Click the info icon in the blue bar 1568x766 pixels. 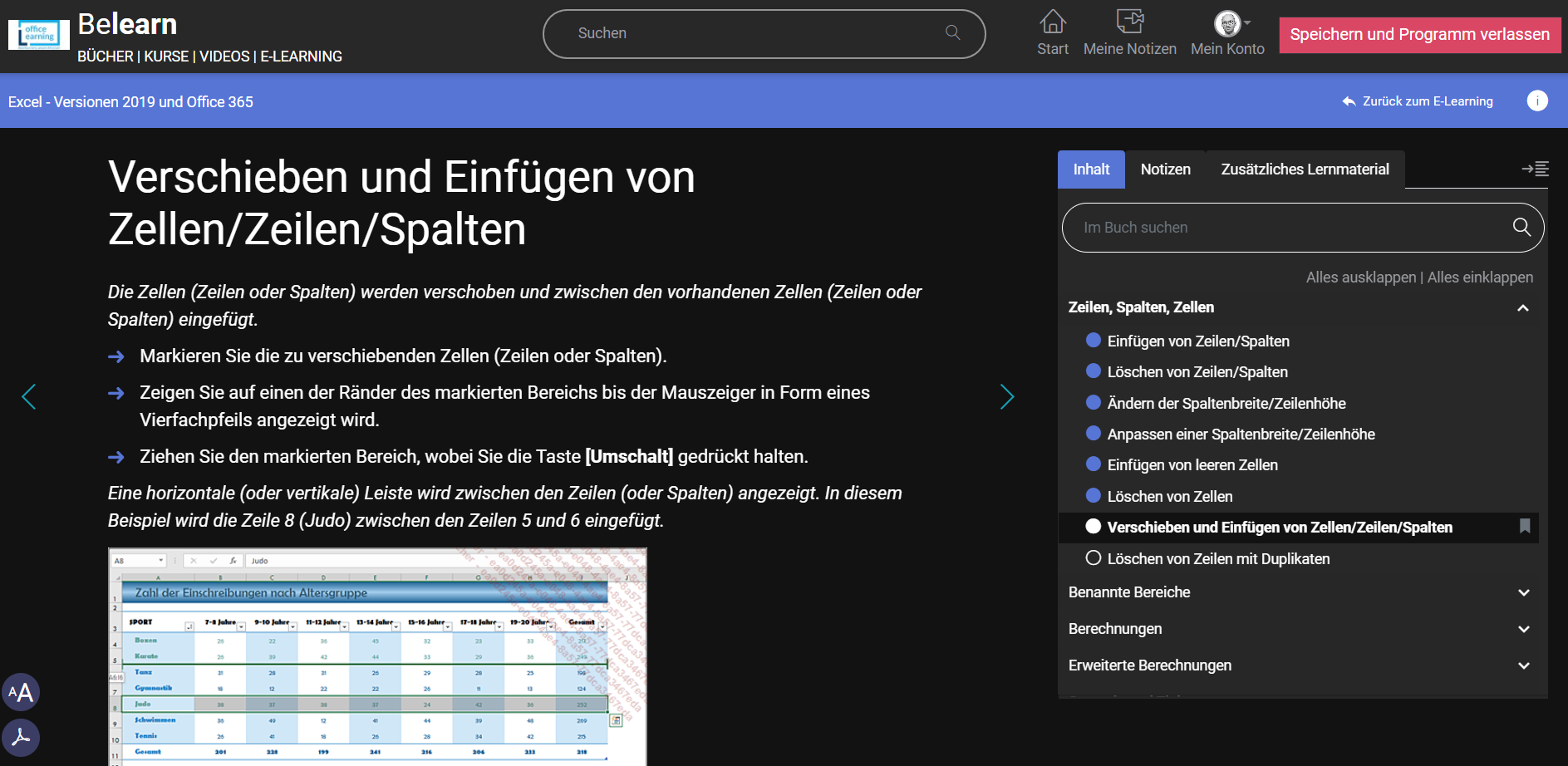(1536, 101)
